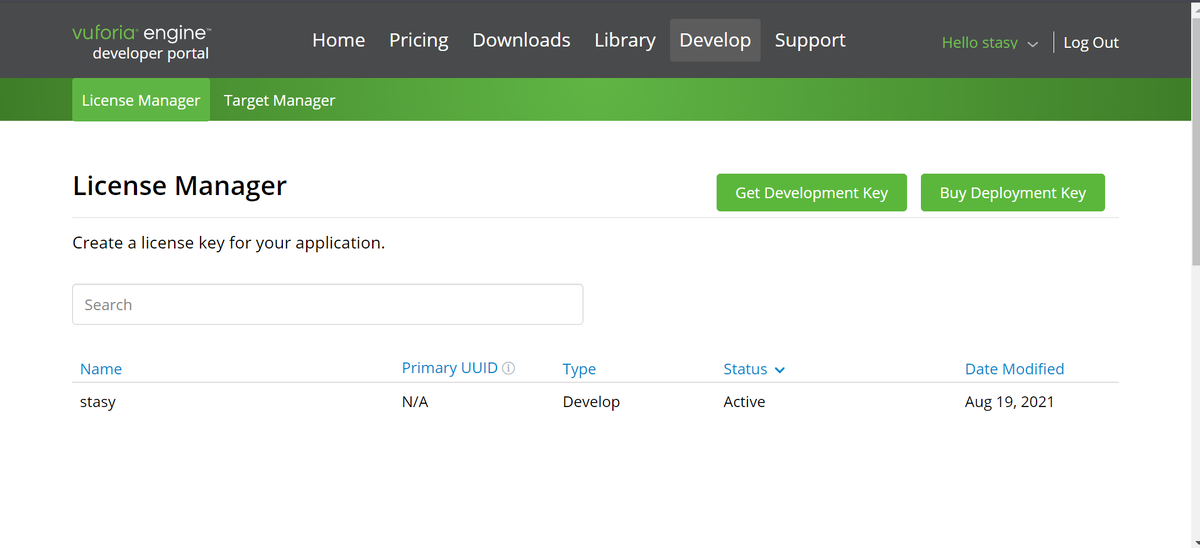This screenshot has width=1200, height=548.
Task: Switch to the Target Manager tab
Action: coord(279,100)
